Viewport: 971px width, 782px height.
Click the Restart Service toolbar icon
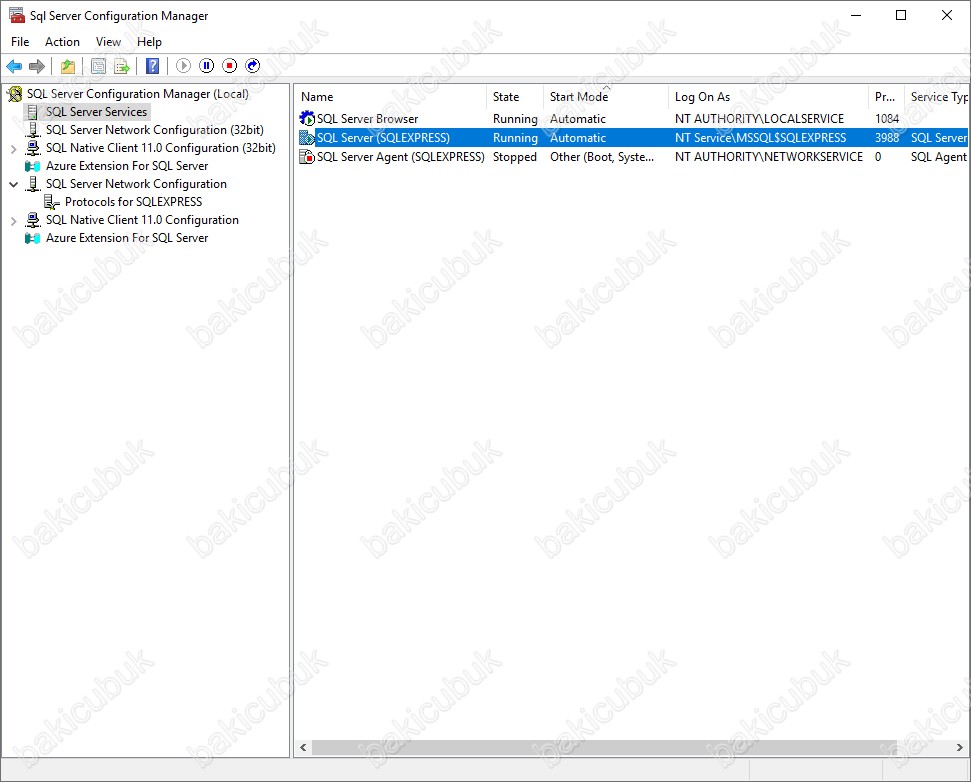pyautogui.click(x=253, y=66)
